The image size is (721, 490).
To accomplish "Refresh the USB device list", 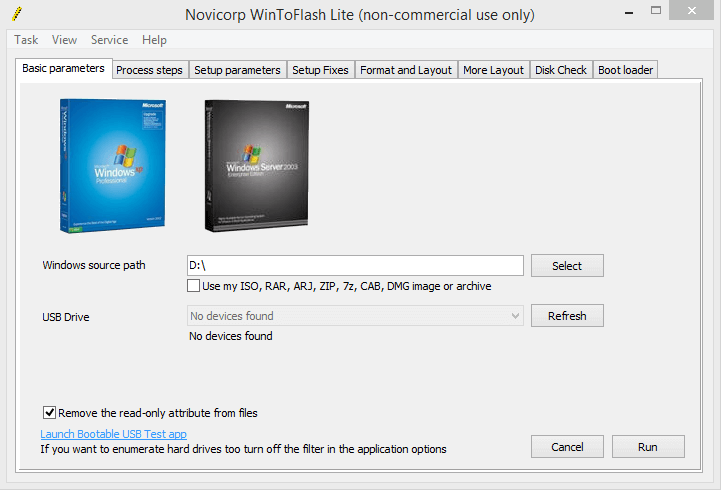I will click(567, 316).
